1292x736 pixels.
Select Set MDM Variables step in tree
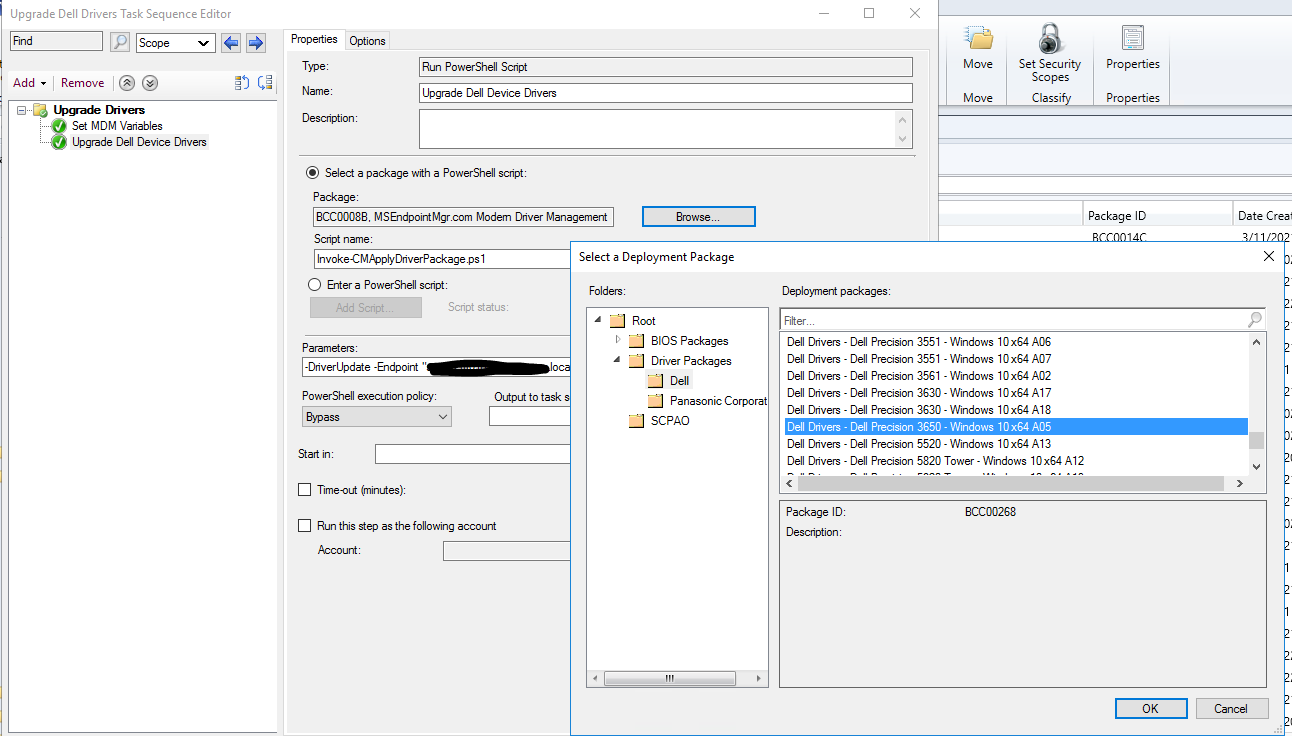pos(117,126)
